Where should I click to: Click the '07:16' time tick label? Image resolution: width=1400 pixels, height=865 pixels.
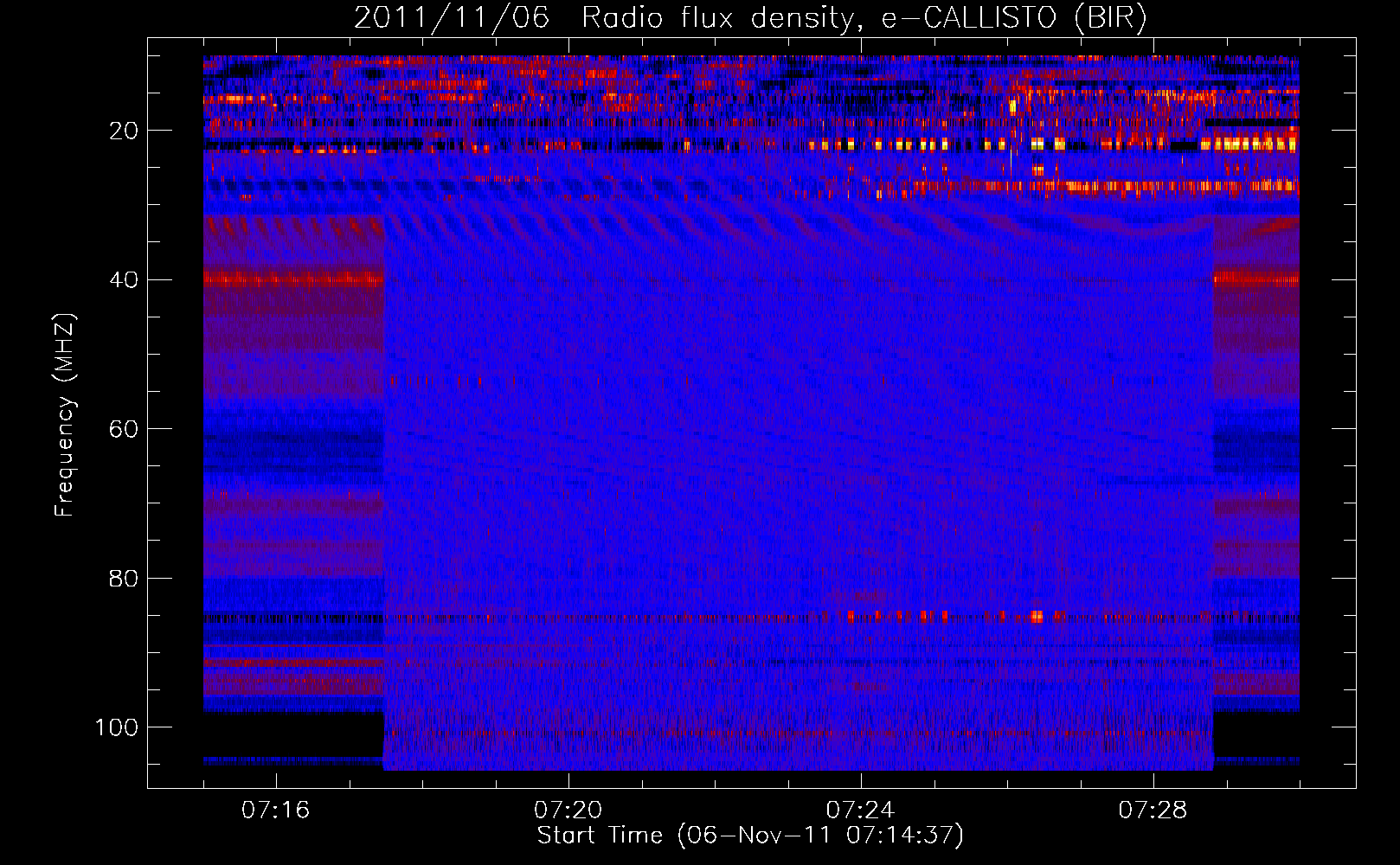pyautogui.click(x=275, y=811)
